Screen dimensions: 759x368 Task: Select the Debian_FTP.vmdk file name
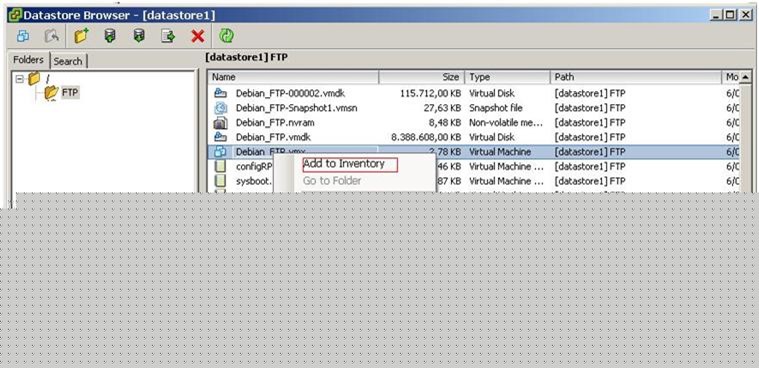click(x=273, y=137)
